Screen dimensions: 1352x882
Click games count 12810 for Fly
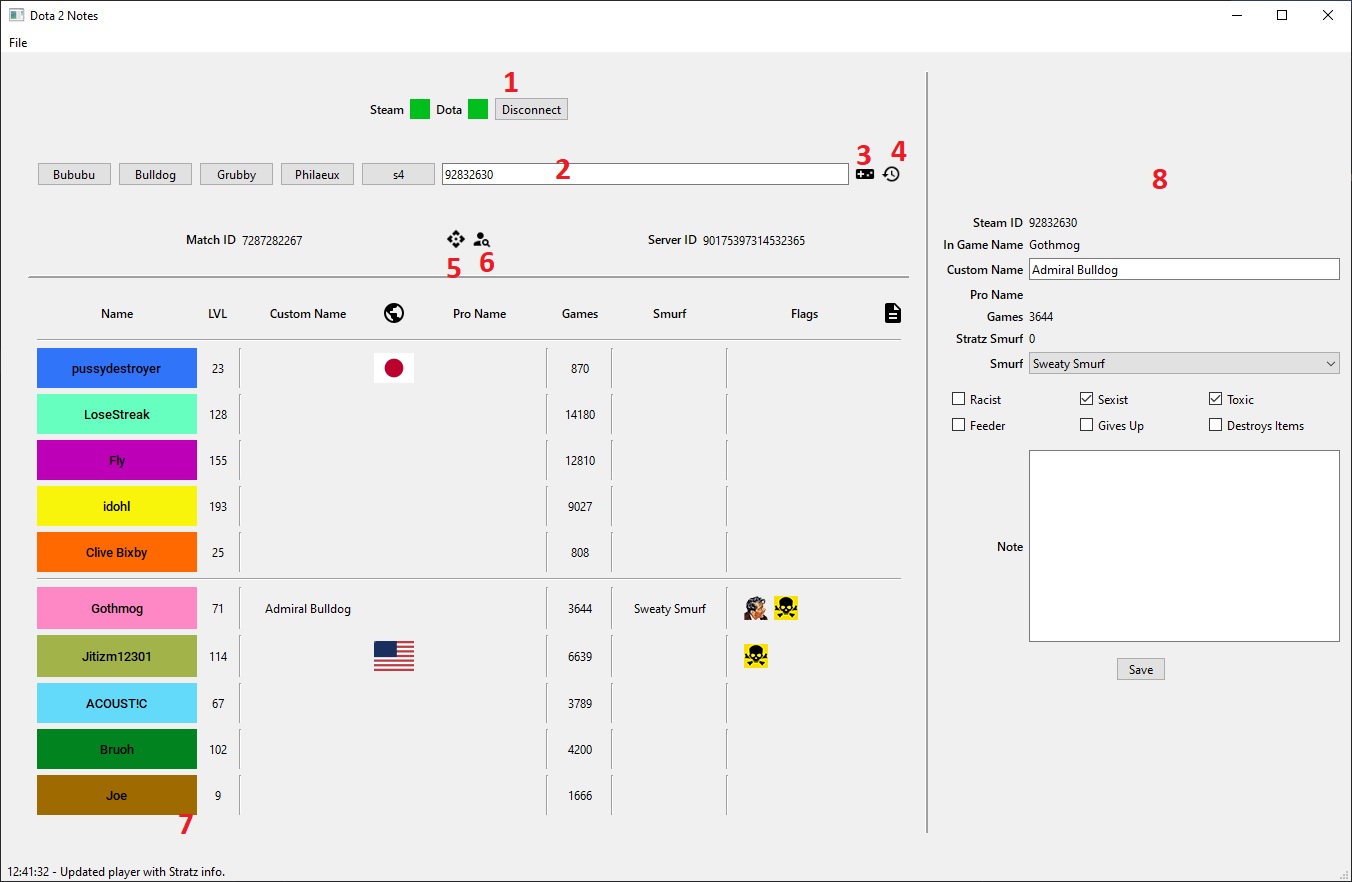pyautogui.click(x=580, y=460)
